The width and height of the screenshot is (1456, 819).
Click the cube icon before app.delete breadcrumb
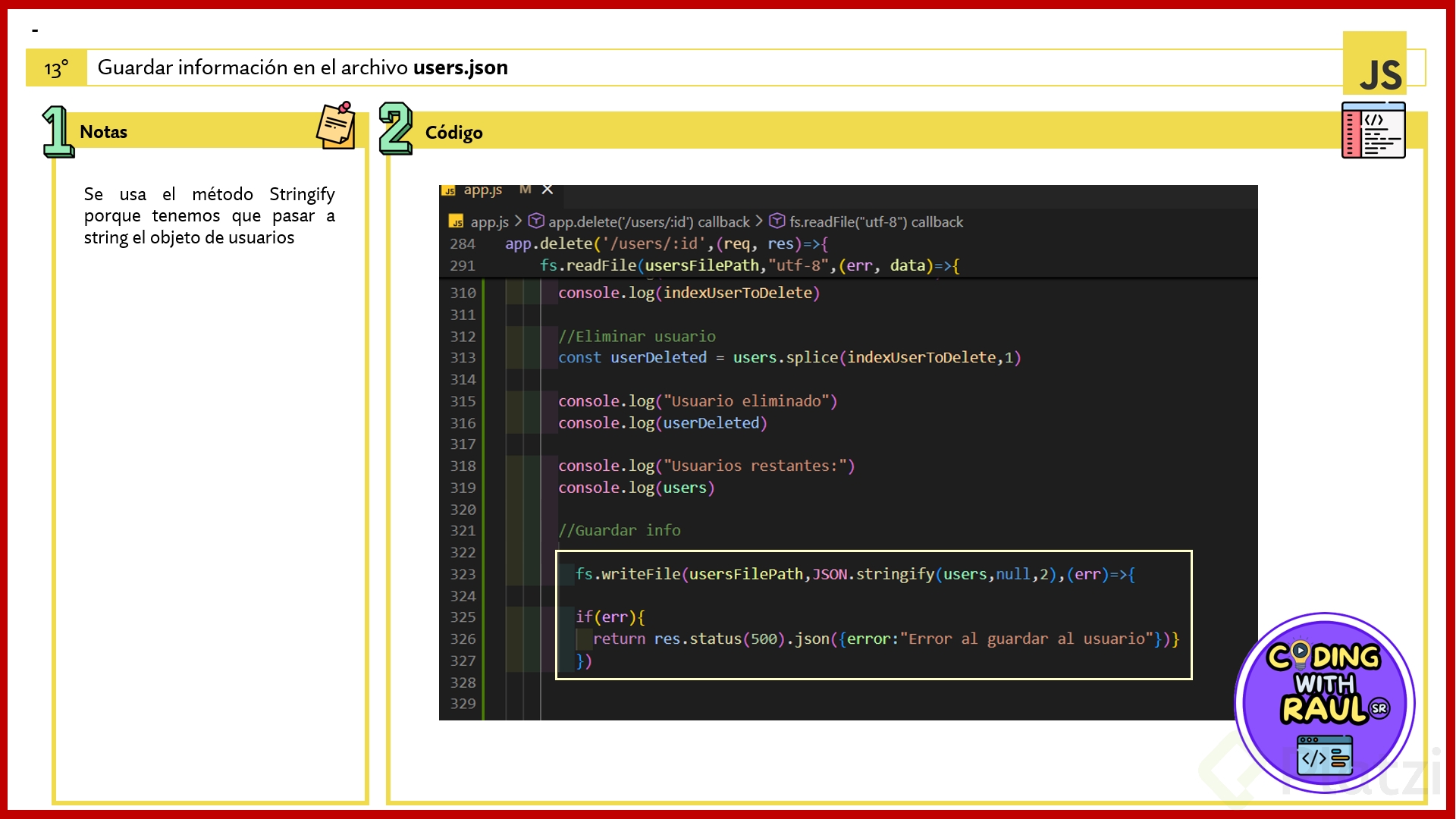tap(536, 221)
